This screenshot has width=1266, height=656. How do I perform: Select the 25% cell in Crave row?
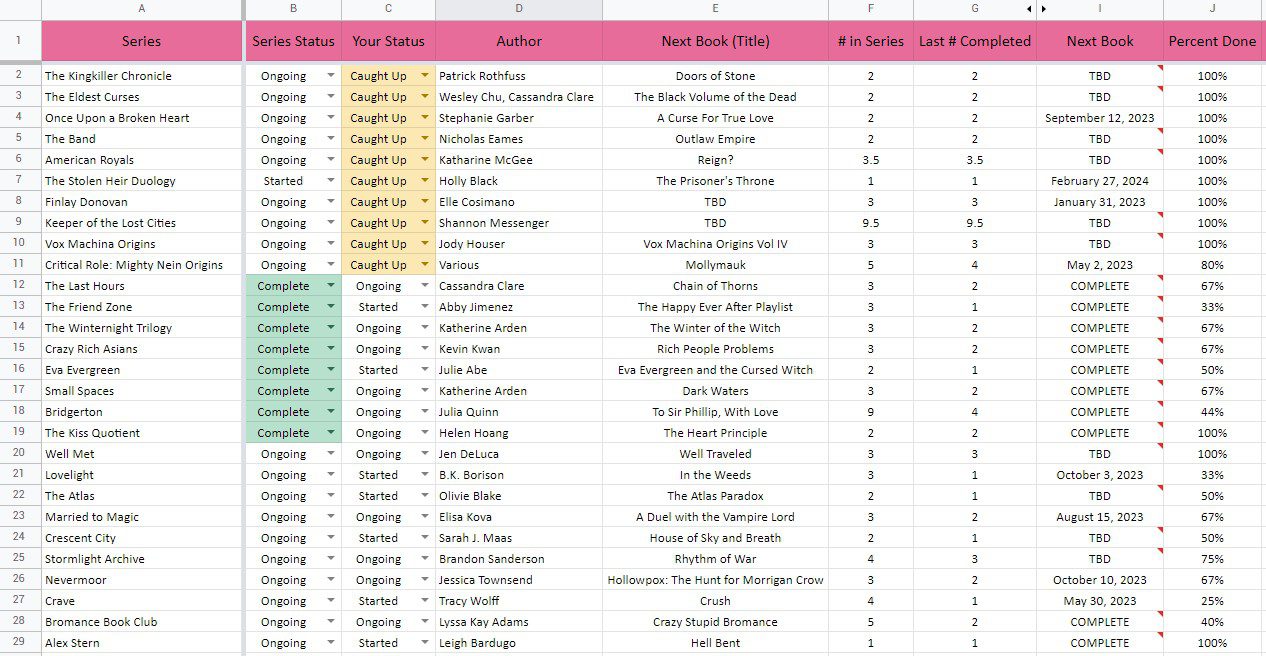1212,601
